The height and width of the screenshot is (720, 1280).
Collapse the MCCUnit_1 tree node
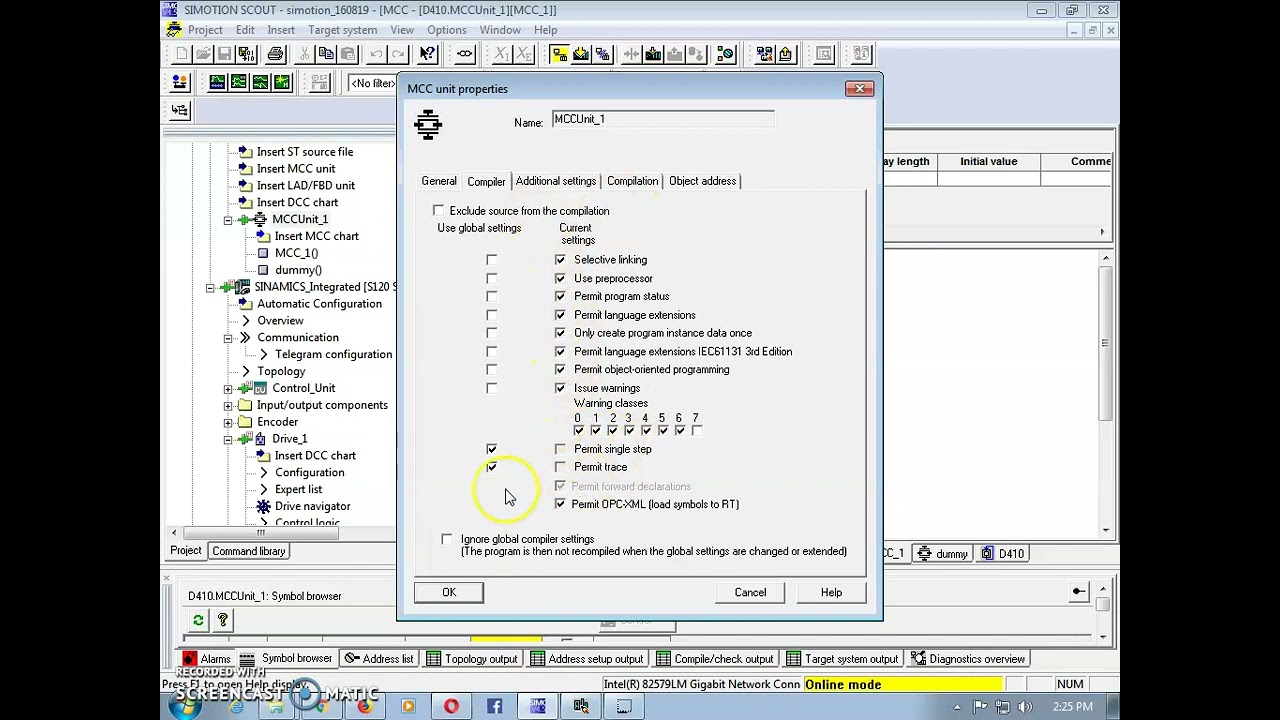click(228, 219)
